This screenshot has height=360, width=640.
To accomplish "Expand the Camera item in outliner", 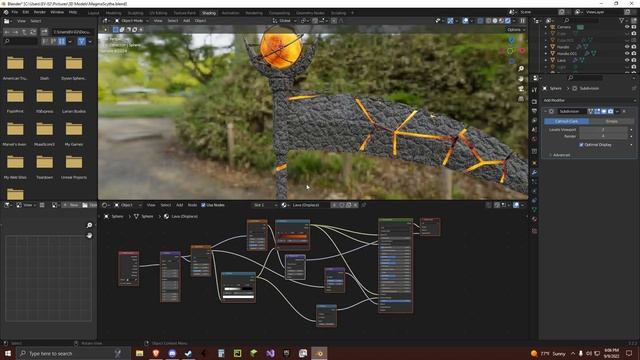I will (x=546, y=27).
